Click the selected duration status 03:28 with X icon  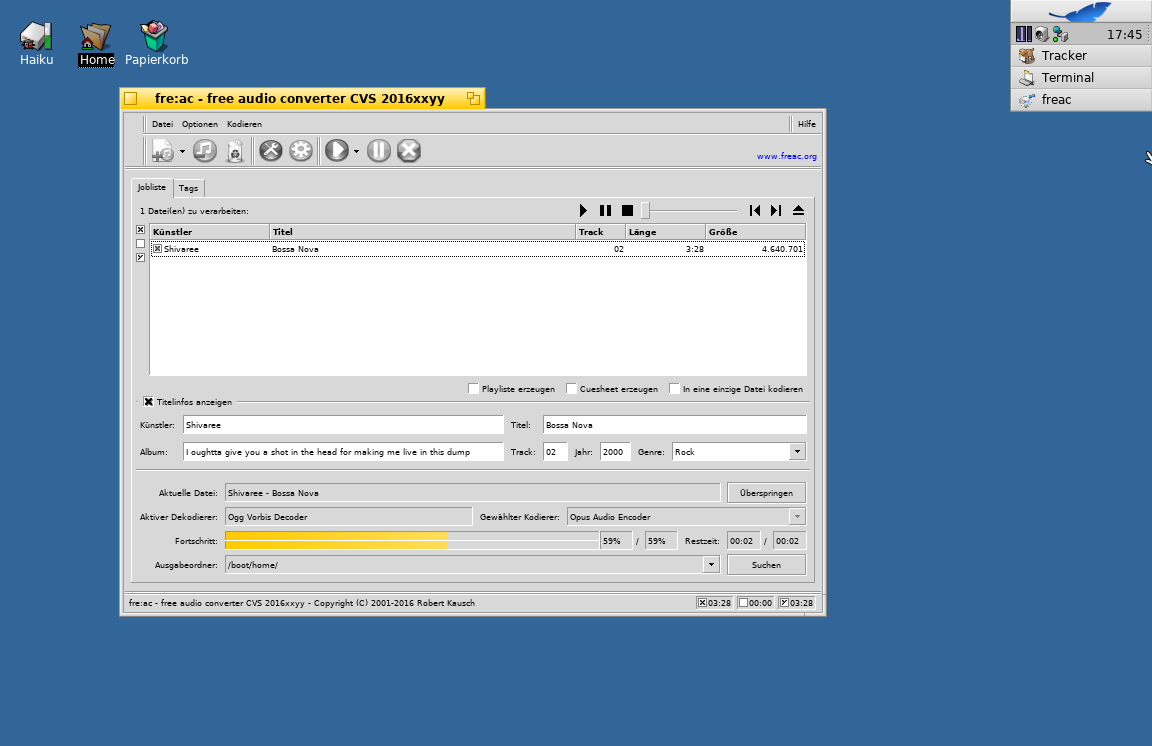(714, 603)
